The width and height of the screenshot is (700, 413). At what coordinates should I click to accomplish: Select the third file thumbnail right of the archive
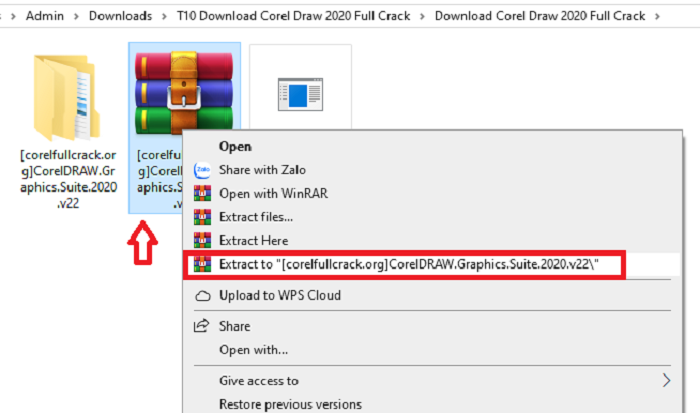(x=299, y=94)
